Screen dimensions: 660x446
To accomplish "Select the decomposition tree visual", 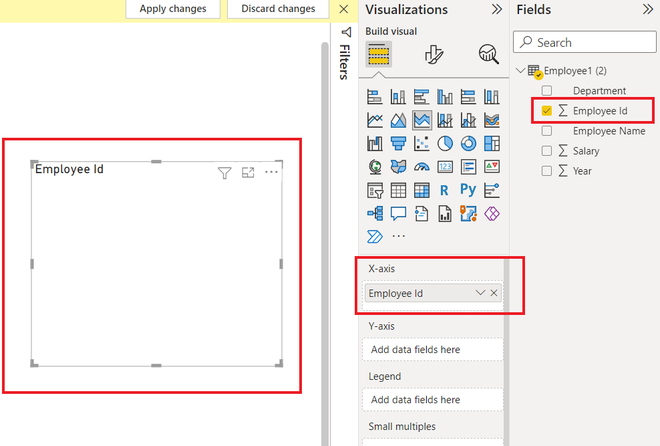I will (374, 214).
